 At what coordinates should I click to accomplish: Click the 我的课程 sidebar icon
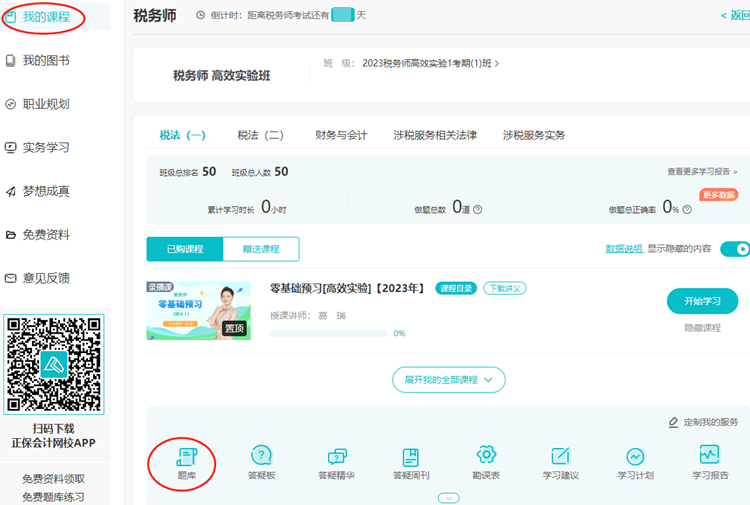coord(11,17)
